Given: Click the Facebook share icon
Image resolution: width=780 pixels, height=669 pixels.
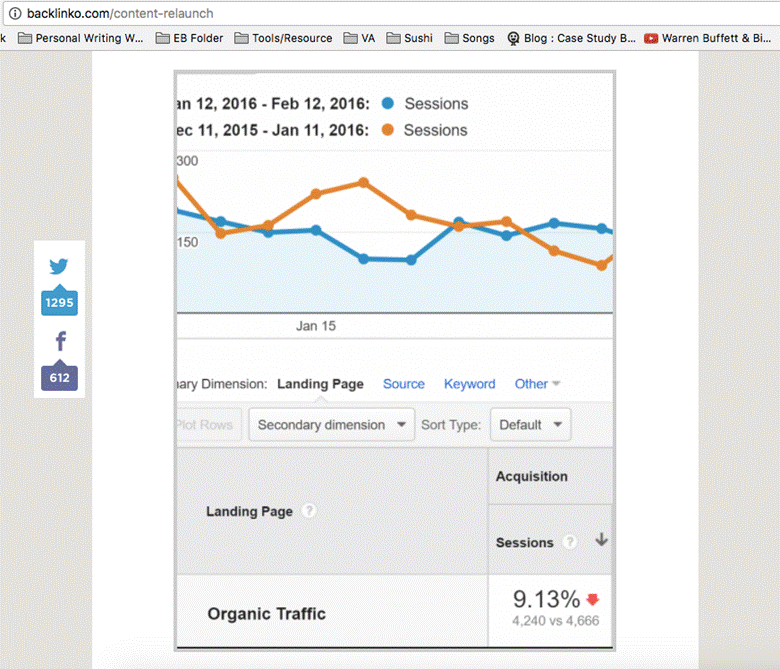Looking at the screenshot, I should tap(59, 342).
